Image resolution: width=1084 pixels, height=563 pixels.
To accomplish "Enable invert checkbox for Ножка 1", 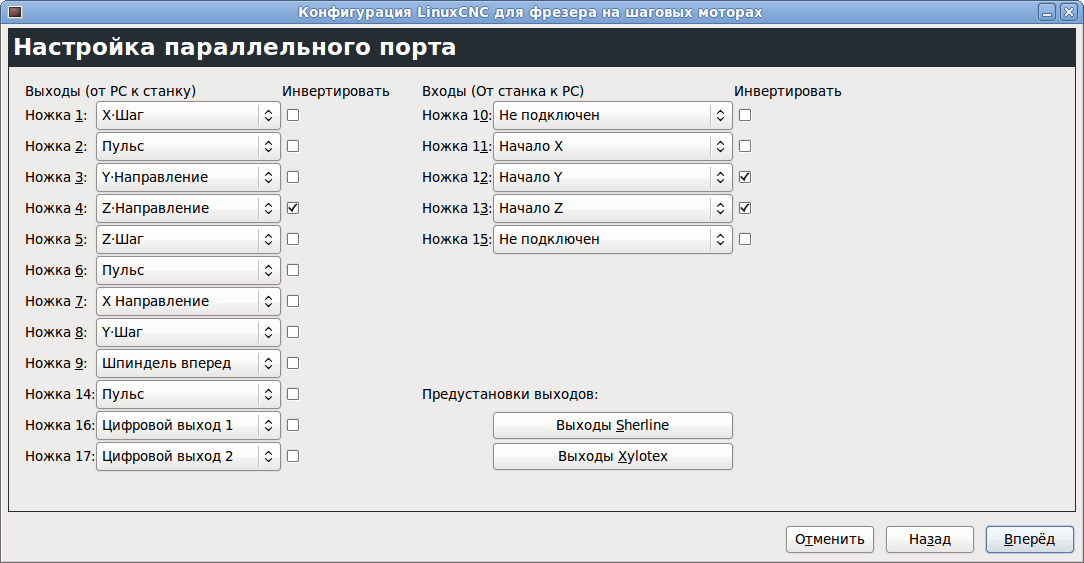I will coord(293,115).
